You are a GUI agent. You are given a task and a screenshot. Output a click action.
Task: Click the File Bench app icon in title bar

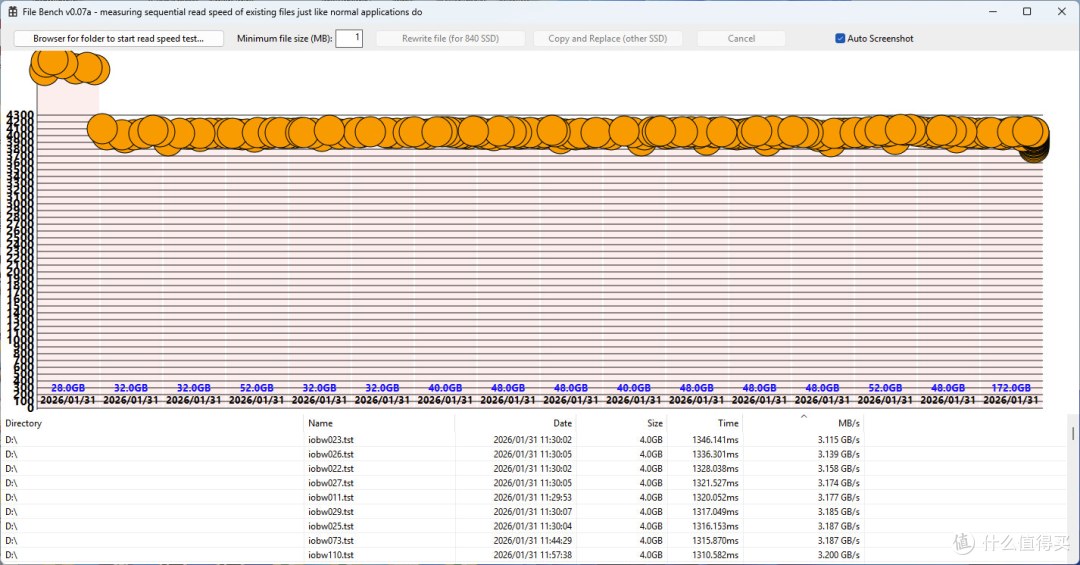12,12
